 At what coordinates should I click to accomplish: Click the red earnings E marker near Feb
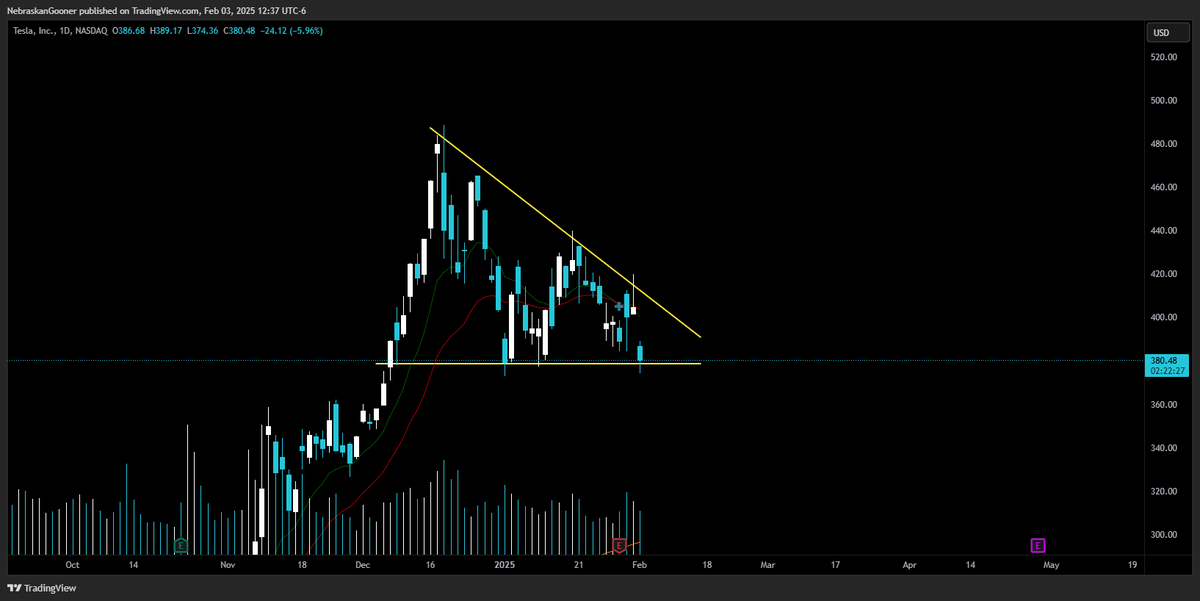[619, 545]
